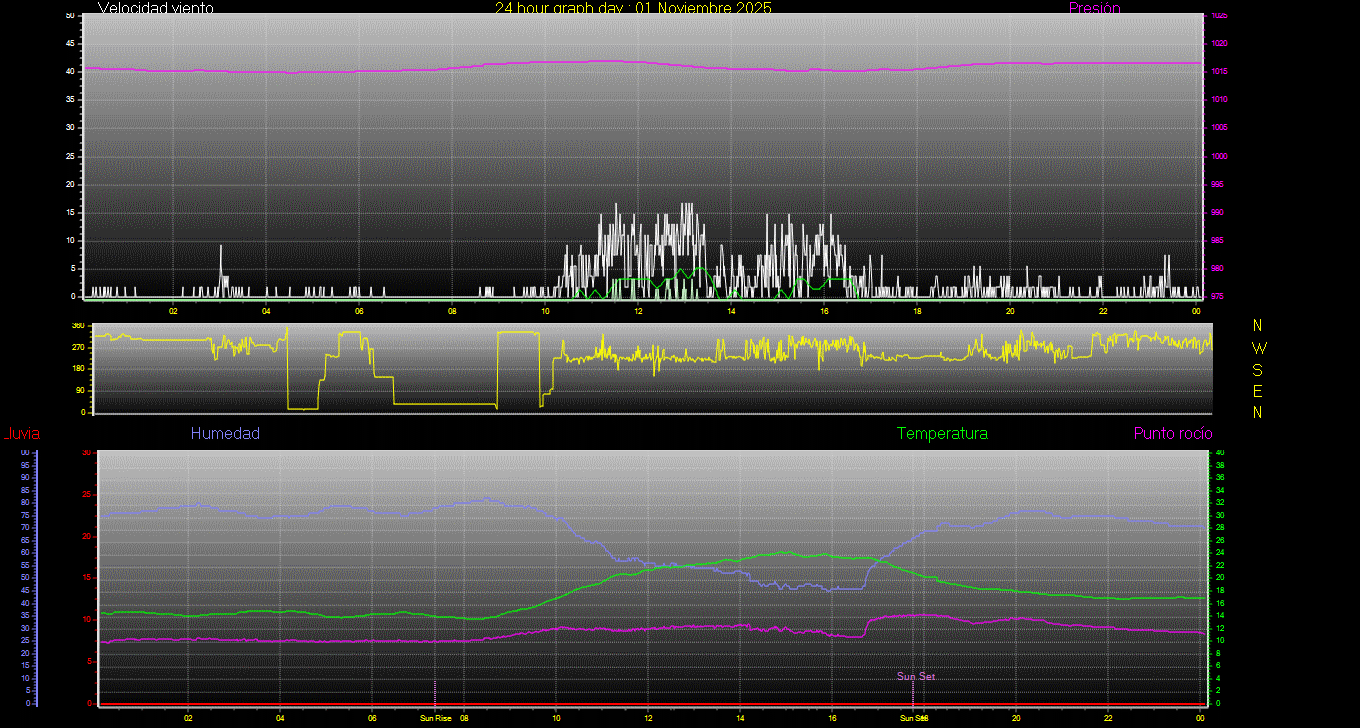
Task: Click the 'Sun Rise' marker on time axis
Action: coord(435,718)
